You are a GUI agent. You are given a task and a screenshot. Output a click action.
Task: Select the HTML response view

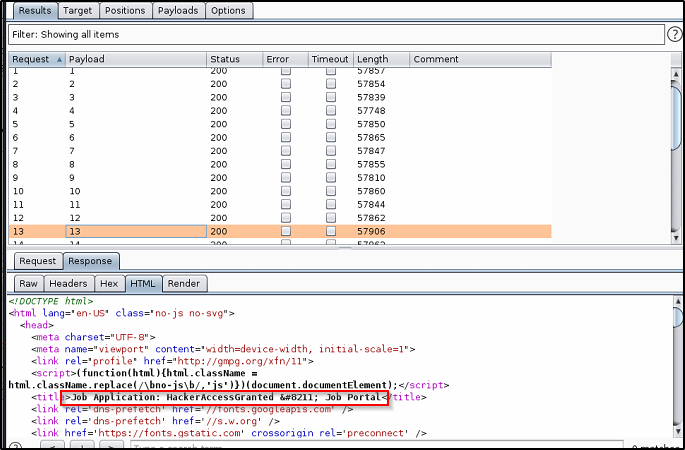click(x=143, y=284)
